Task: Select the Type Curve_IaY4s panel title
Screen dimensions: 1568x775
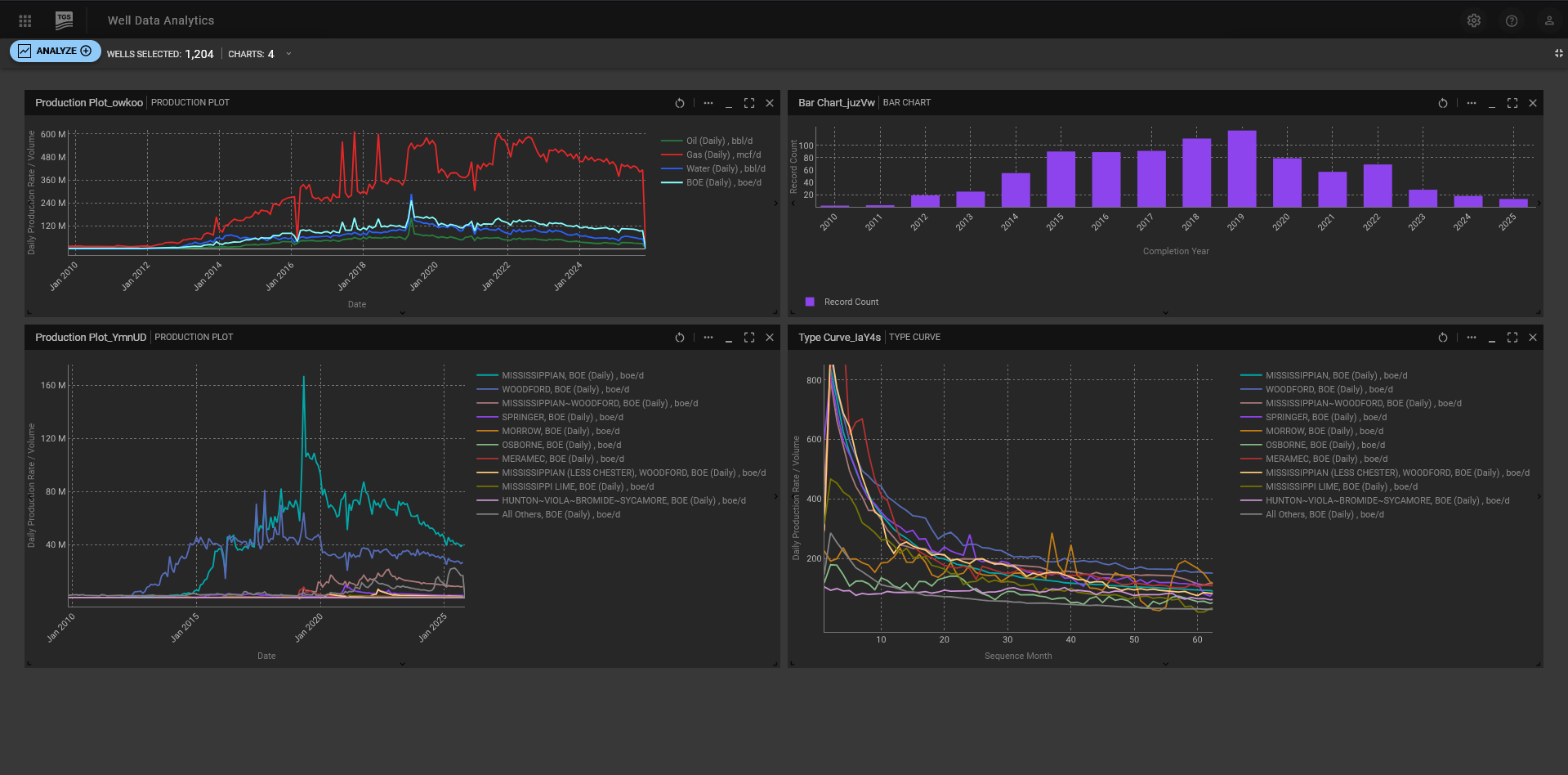Action: tap(839, 338)
